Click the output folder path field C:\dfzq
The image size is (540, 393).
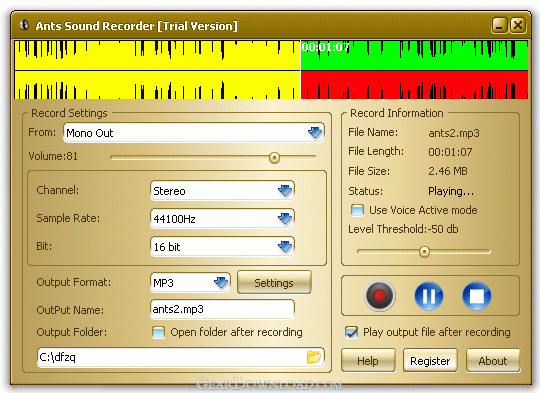click(x=180, y=357)
